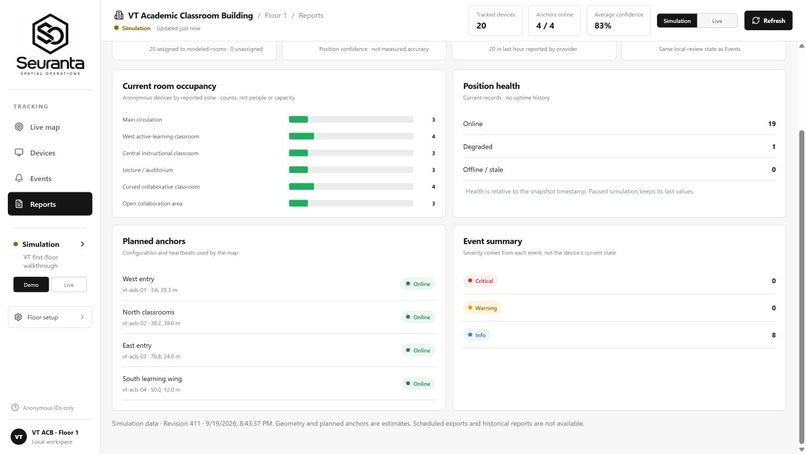Click the South learning wing anchor
Screen dimensions: 806x454
pyautogui.click(x=152, y=378)
